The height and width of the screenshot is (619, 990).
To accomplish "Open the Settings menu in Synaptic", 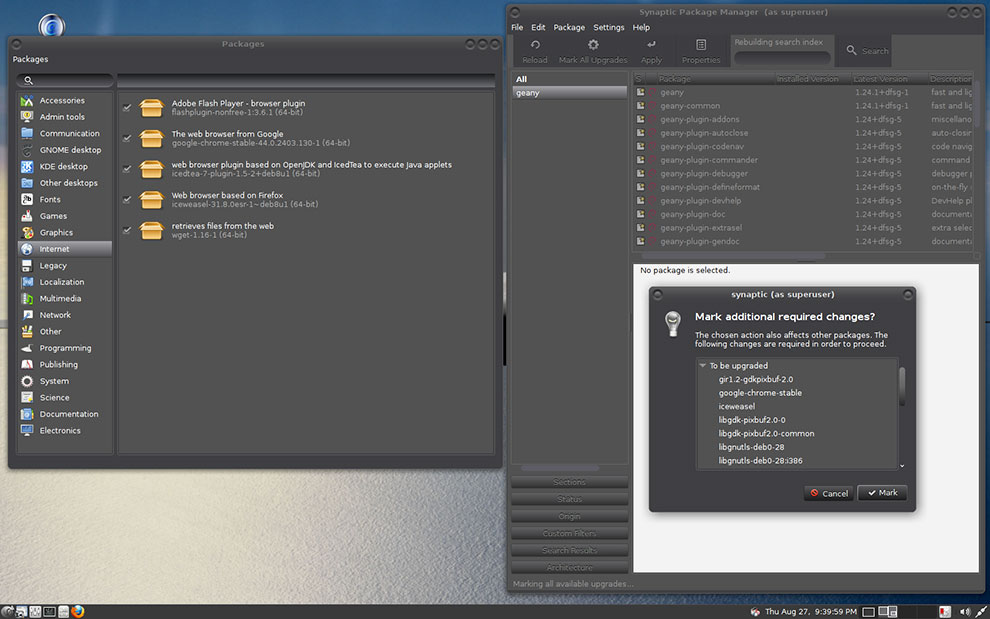I will (x=609, y=27).
